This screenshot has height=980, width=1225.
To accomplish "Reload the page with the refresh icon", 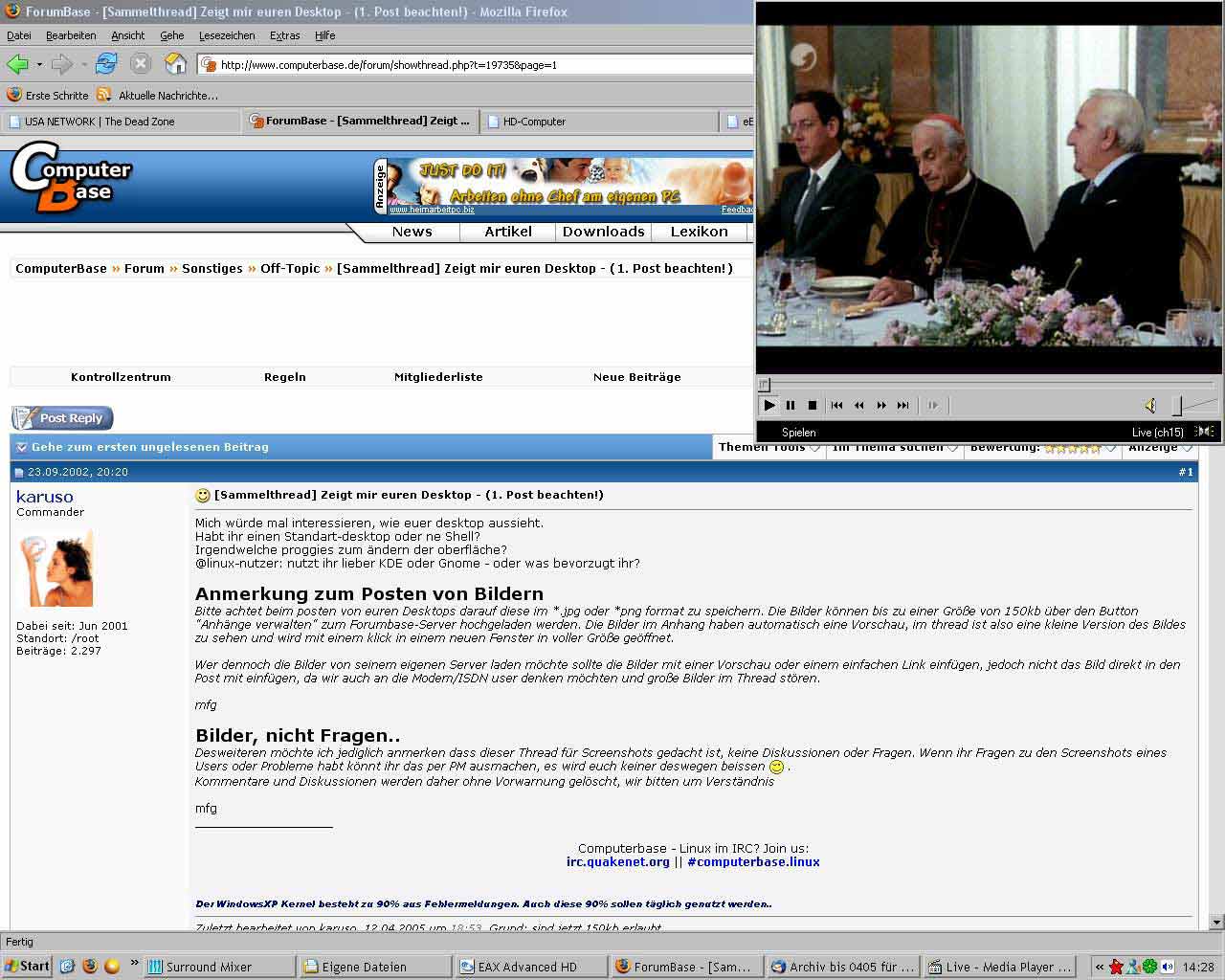I will (x=106, y=64).
